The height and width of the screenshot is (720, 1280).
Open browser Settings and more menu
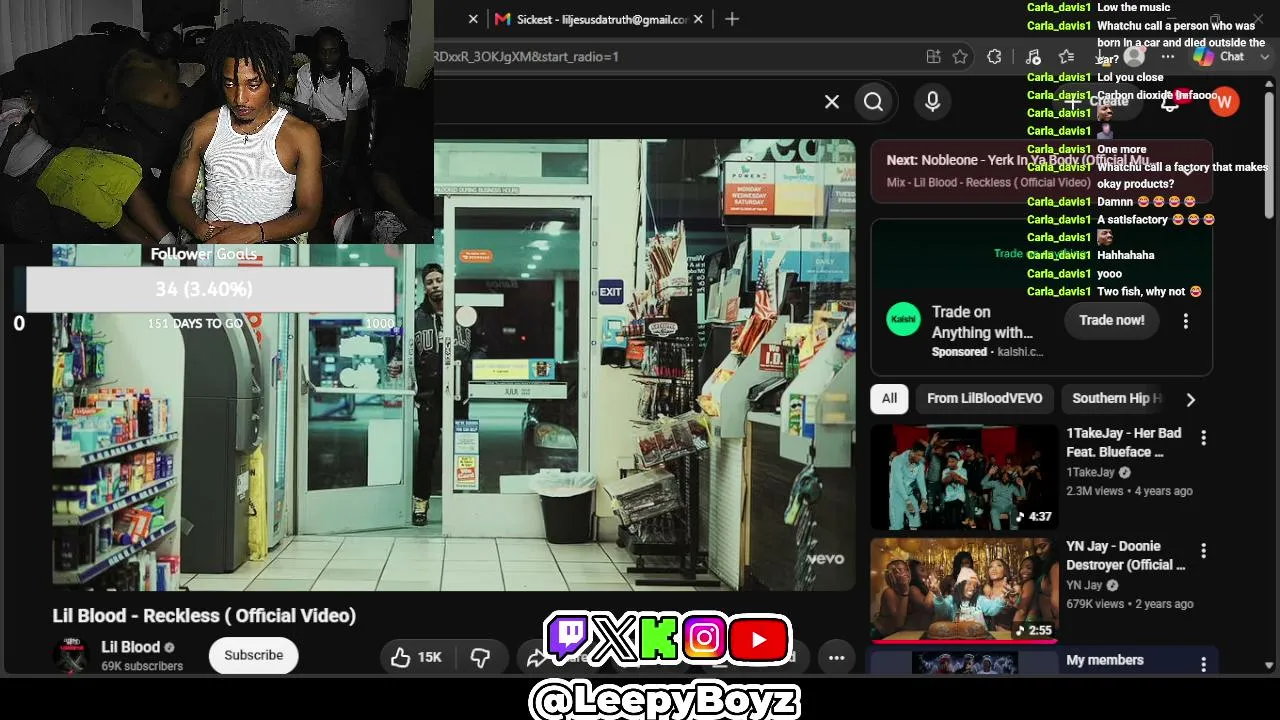click(x=1167, y=57)
